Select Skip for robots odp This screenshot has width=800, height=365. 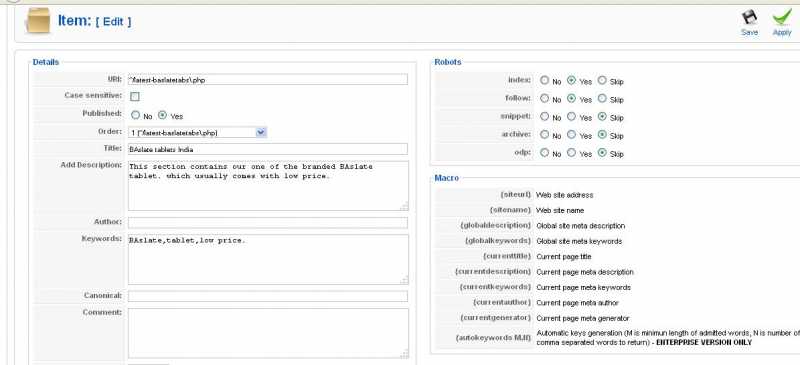click(x=602, y=153)
